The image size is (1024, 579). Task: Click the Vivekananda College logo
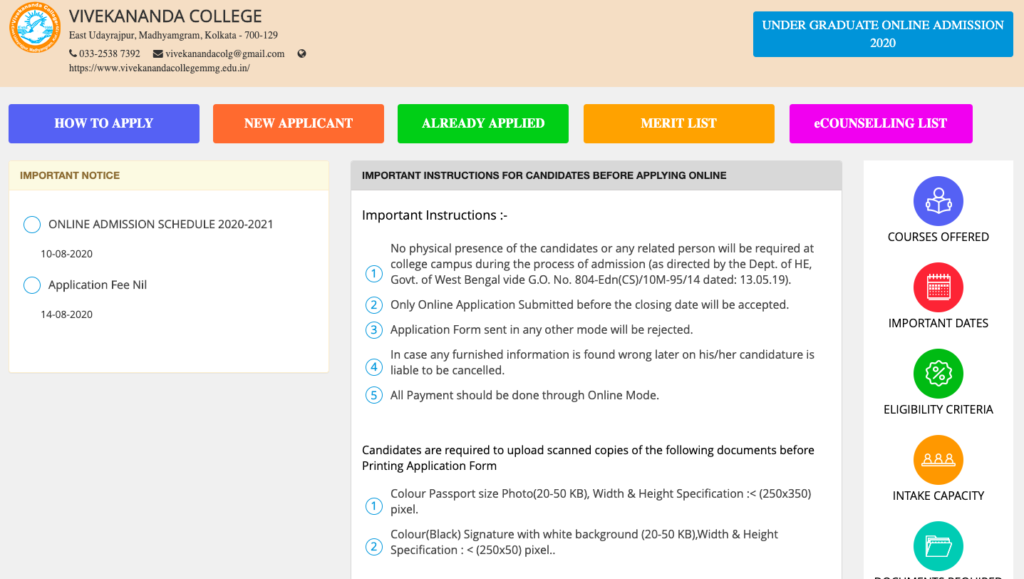[35, 27]
